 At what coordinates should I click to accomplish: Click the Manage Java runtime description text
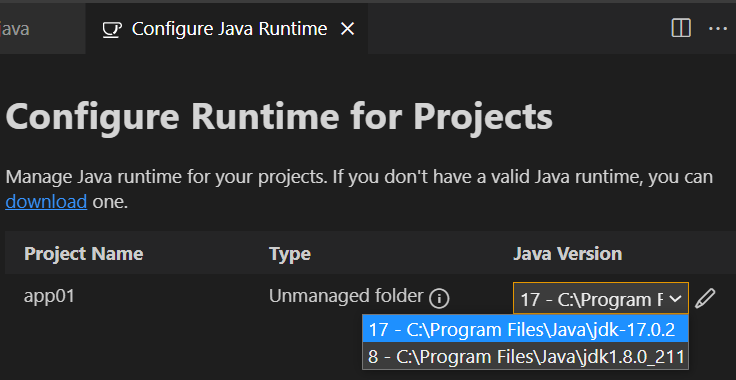(359, 189)
